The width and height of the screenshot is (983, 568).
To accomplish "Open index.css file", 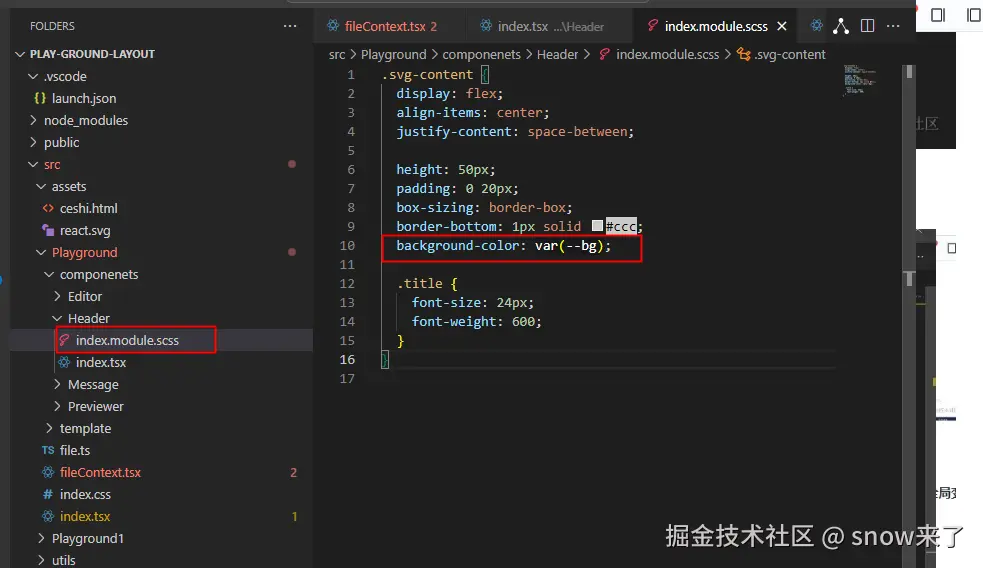I will click(85, 494).
